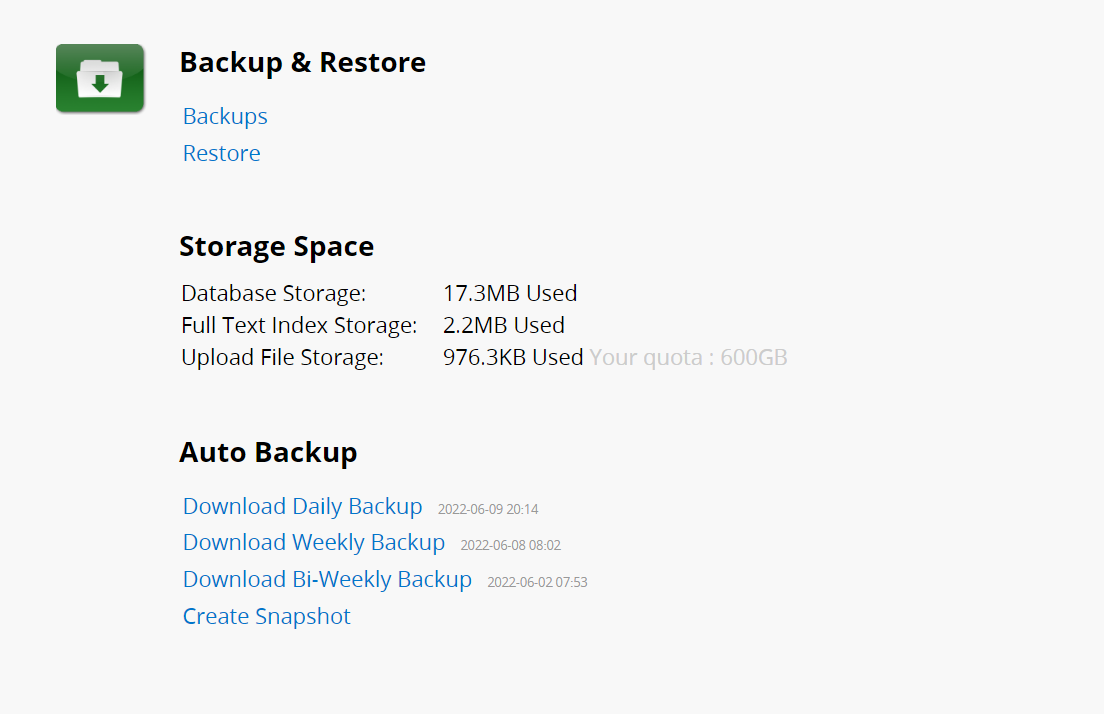1104x714 pixels.
Task: Click the 2.2MB Used value
Action: click(504, 325)
